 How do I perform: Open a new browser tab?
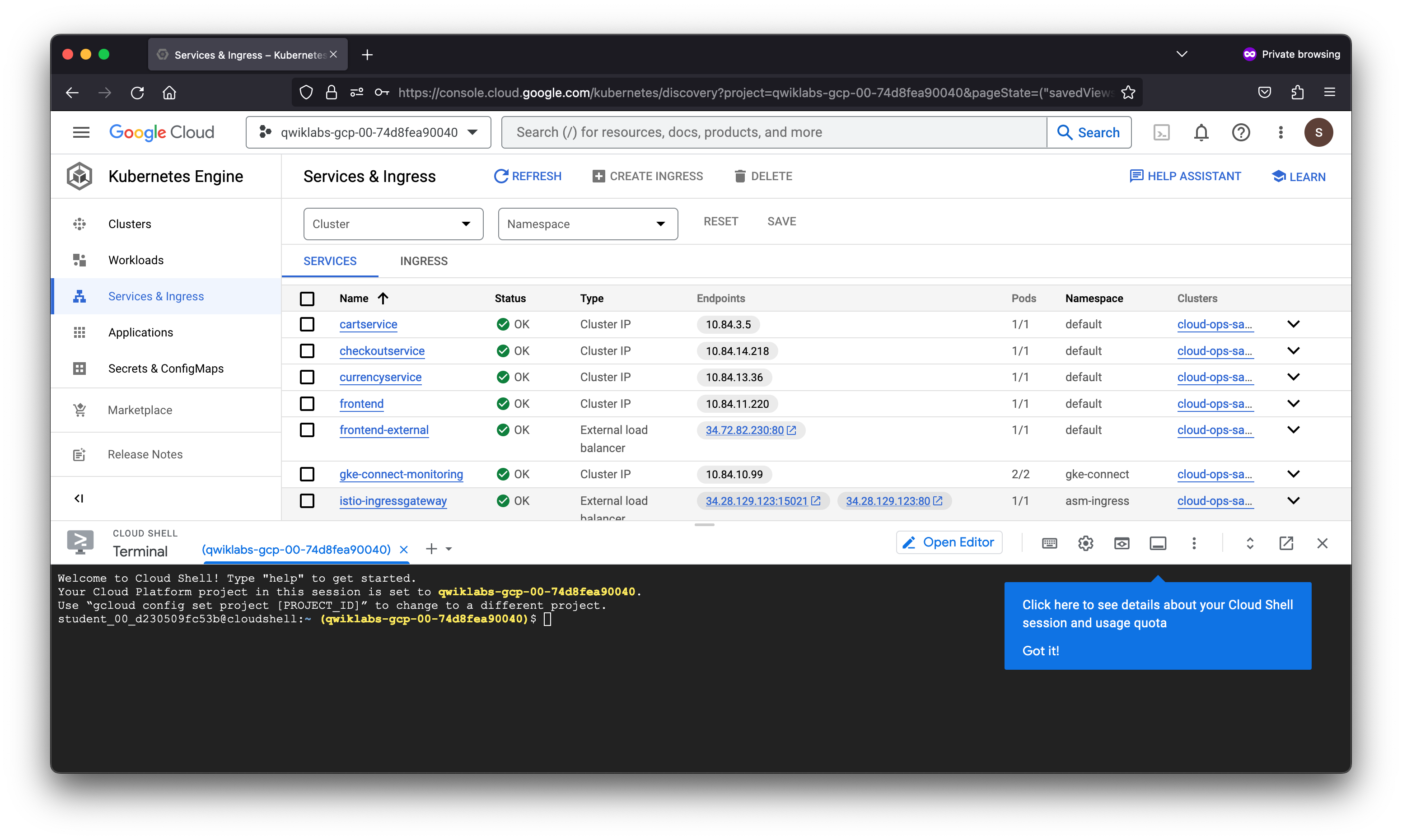point(367,55)
